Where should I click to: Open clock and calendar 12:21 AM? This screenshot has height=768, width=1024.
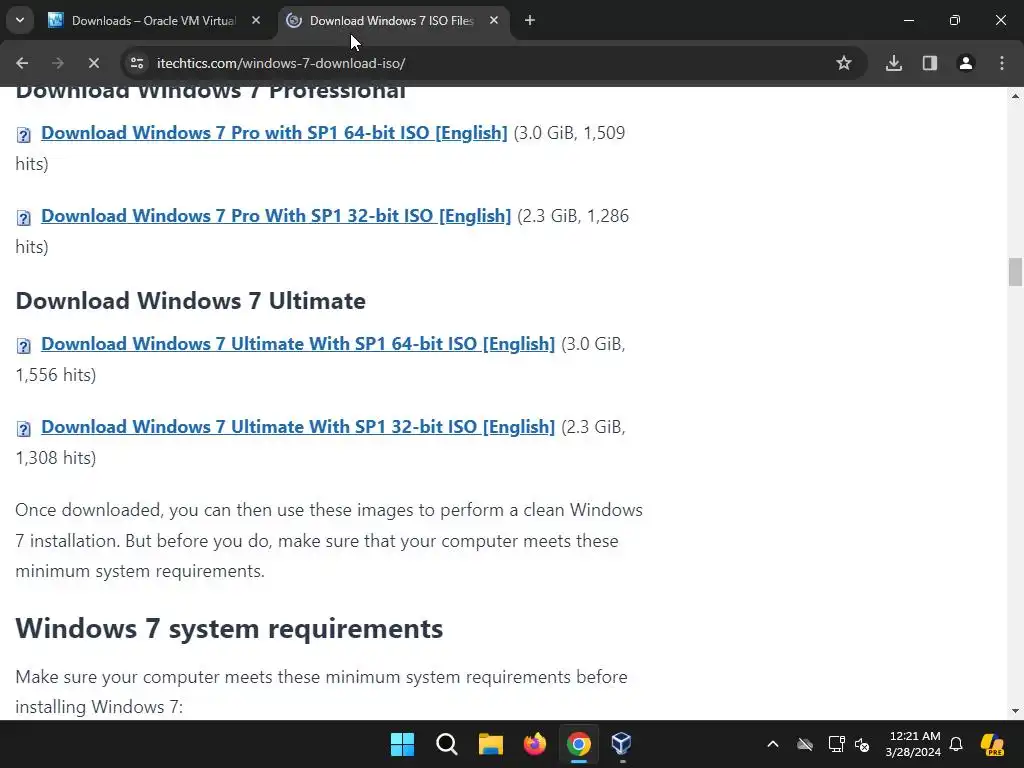pos(913,744)
